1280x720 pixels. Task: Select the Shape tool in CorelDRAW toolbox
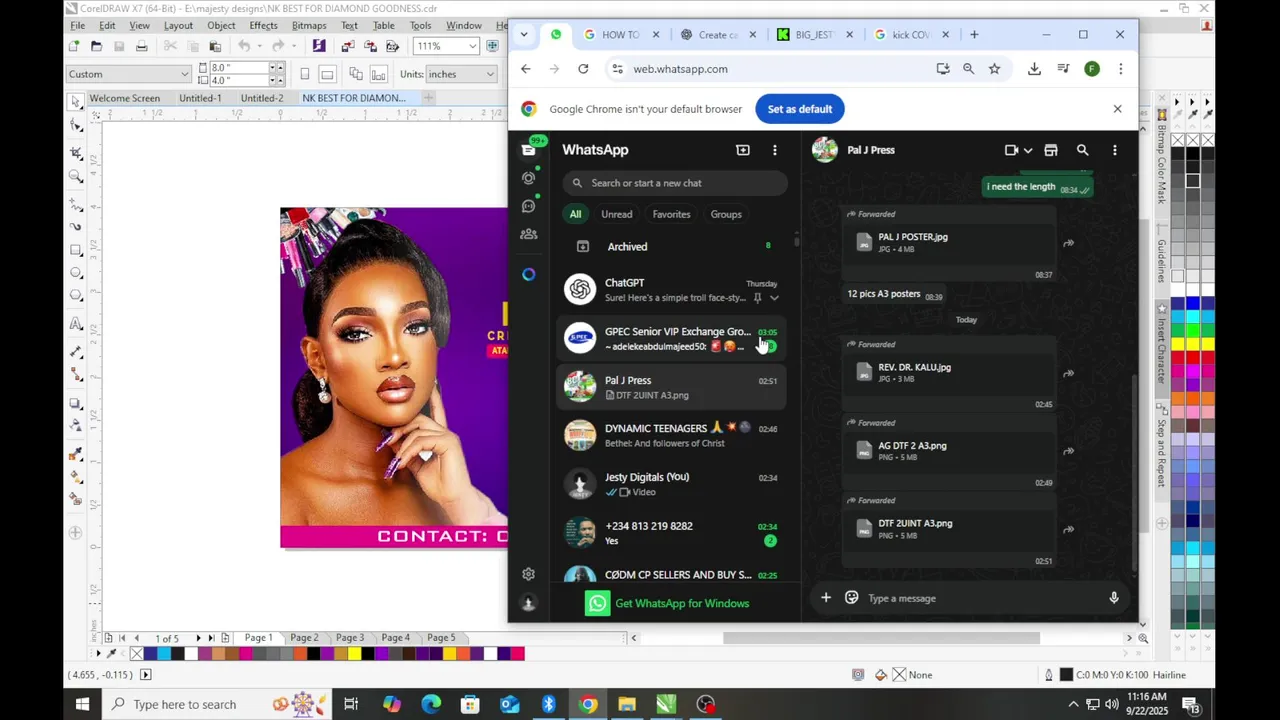76,127
